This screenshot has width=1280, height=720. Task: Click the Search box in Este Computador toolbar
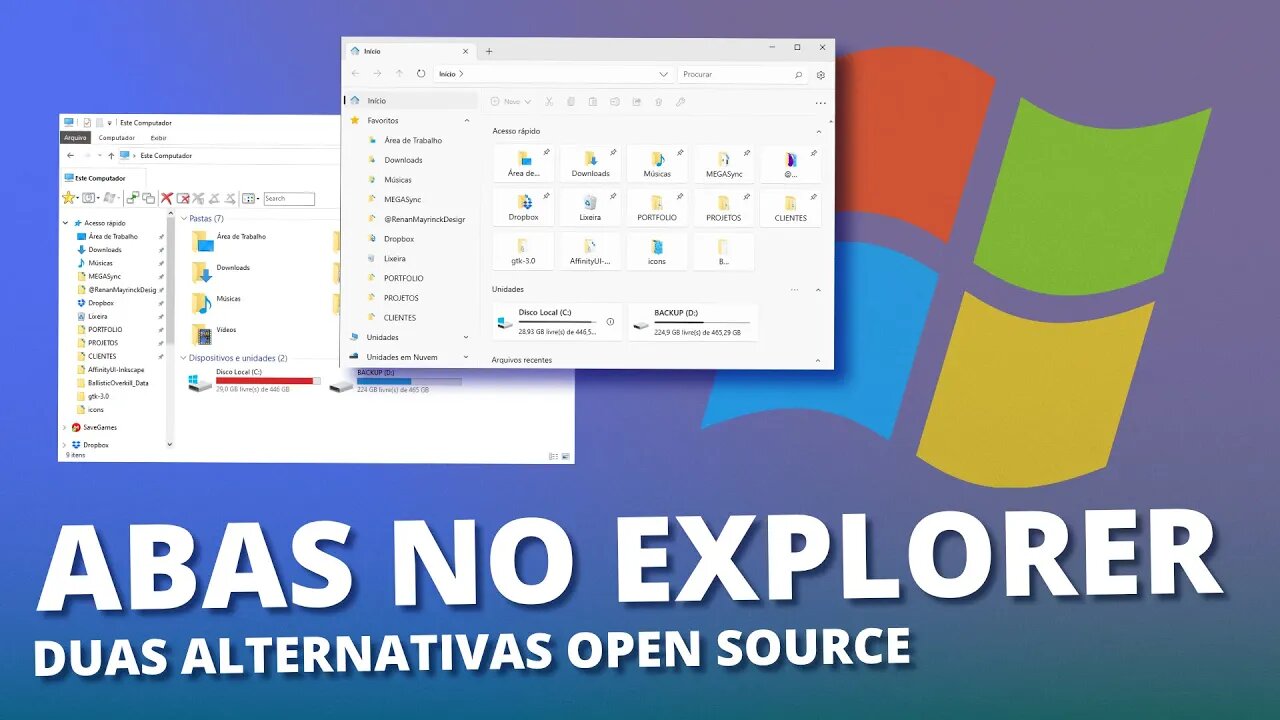coord(288,199)
